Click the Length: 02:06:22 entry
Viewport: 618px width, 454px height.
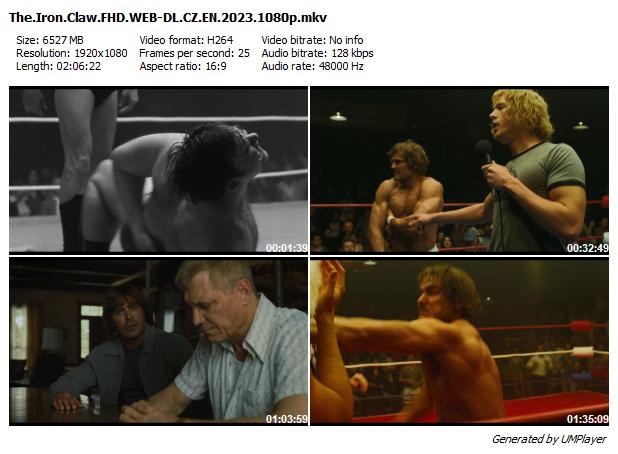(x=58, y=66)
